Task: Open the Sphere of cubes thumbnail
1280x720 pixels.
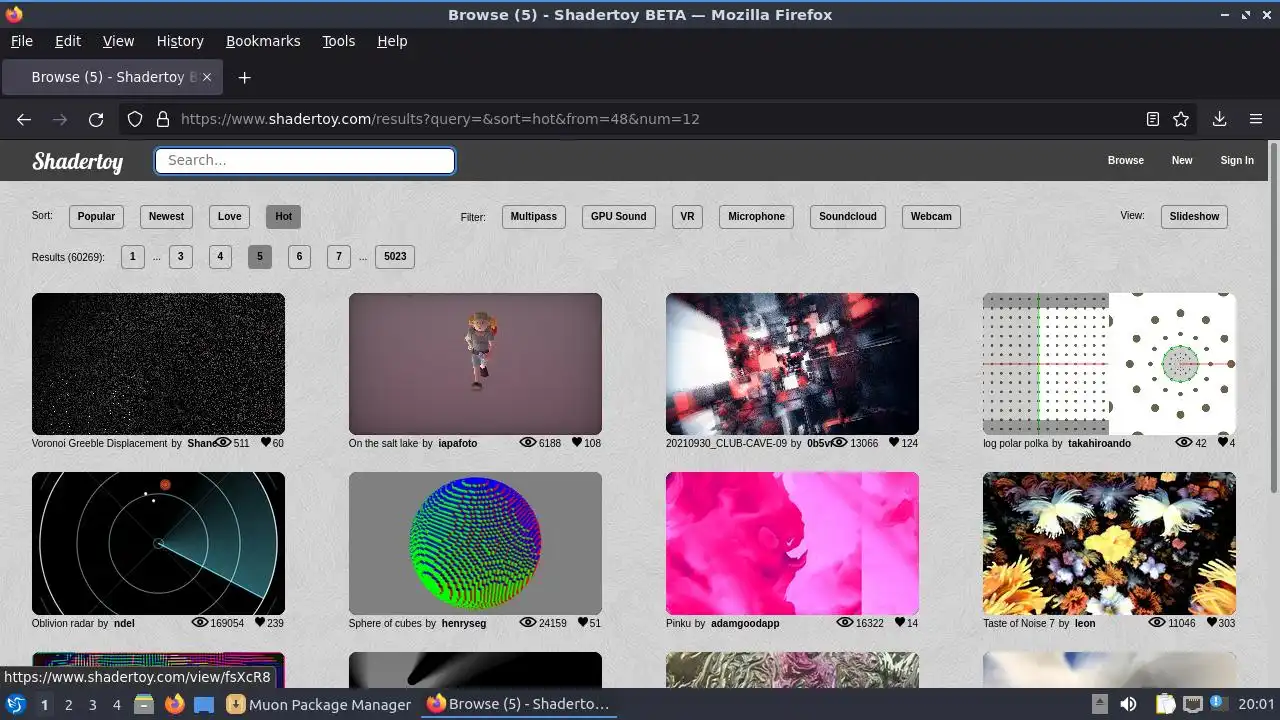Action: tap(475, 544)
